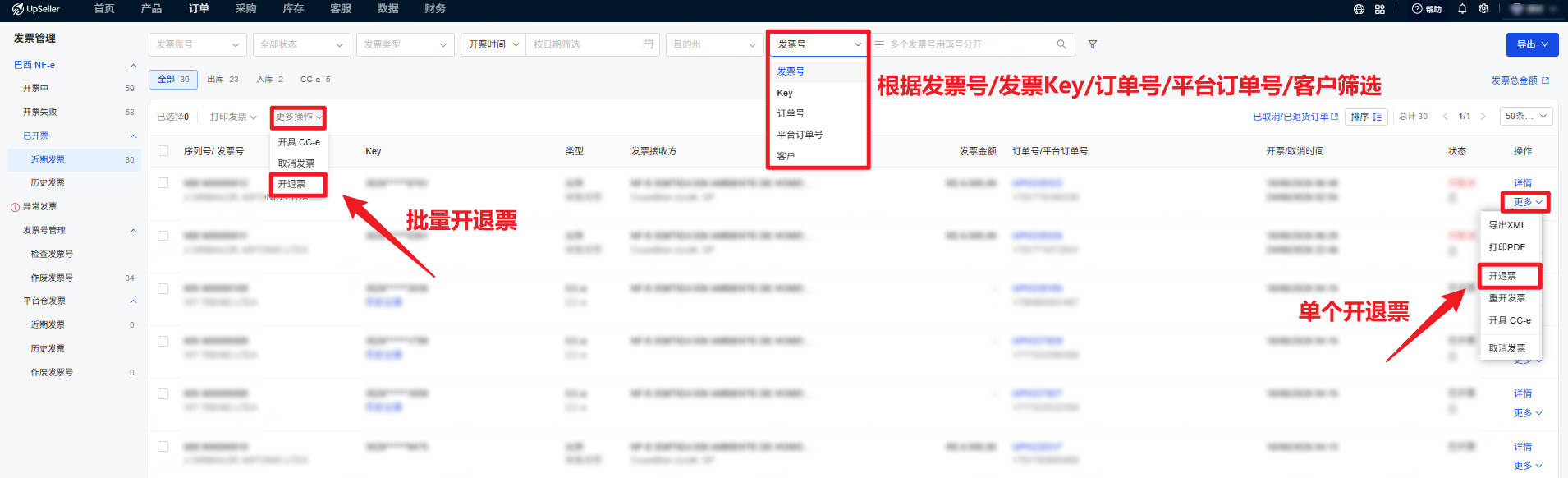Click the sort icon in 排序 button

(1377, 117)
